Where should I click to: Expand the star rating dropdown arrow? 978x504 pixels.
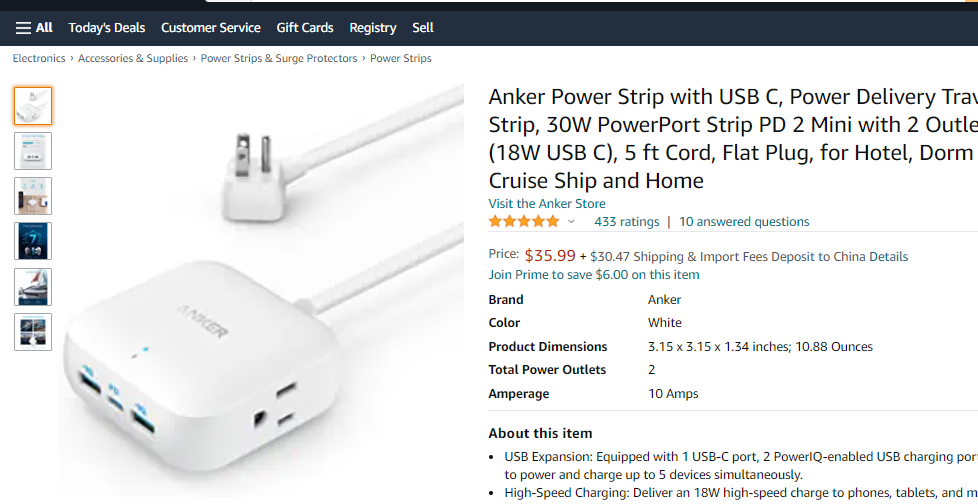coord(572,222)
